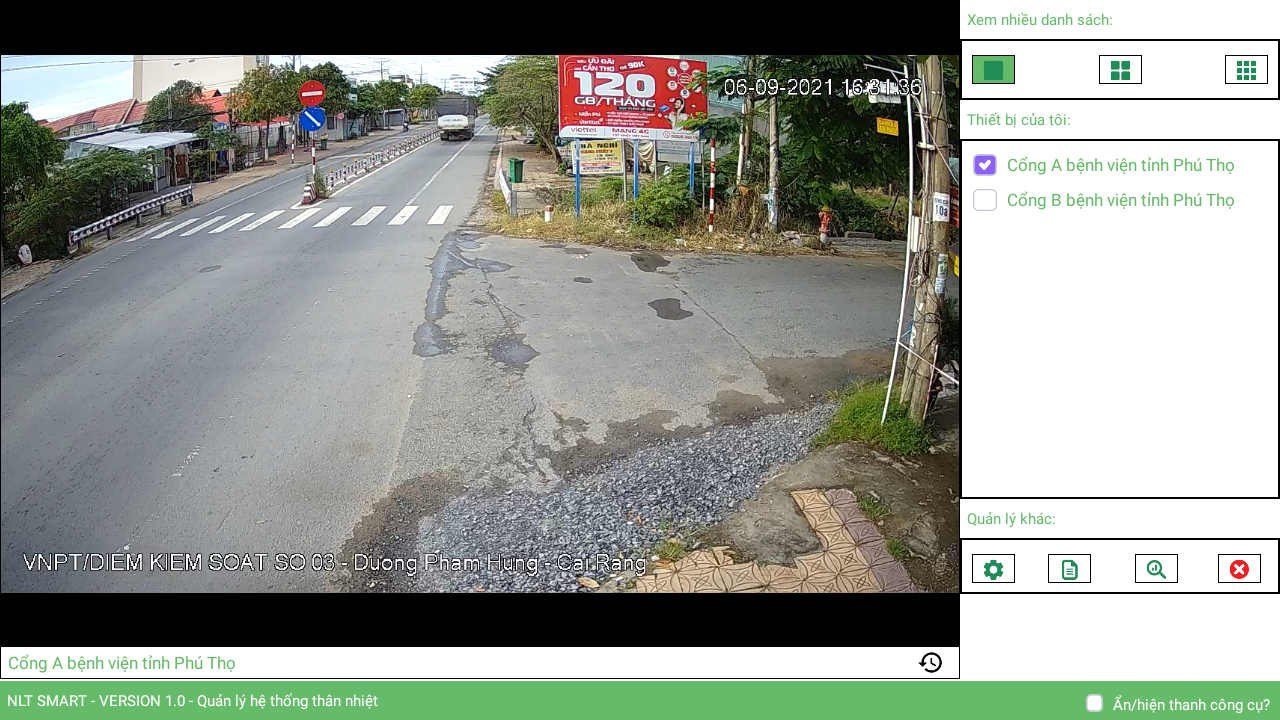Open the document report icon

[1069, 569]
